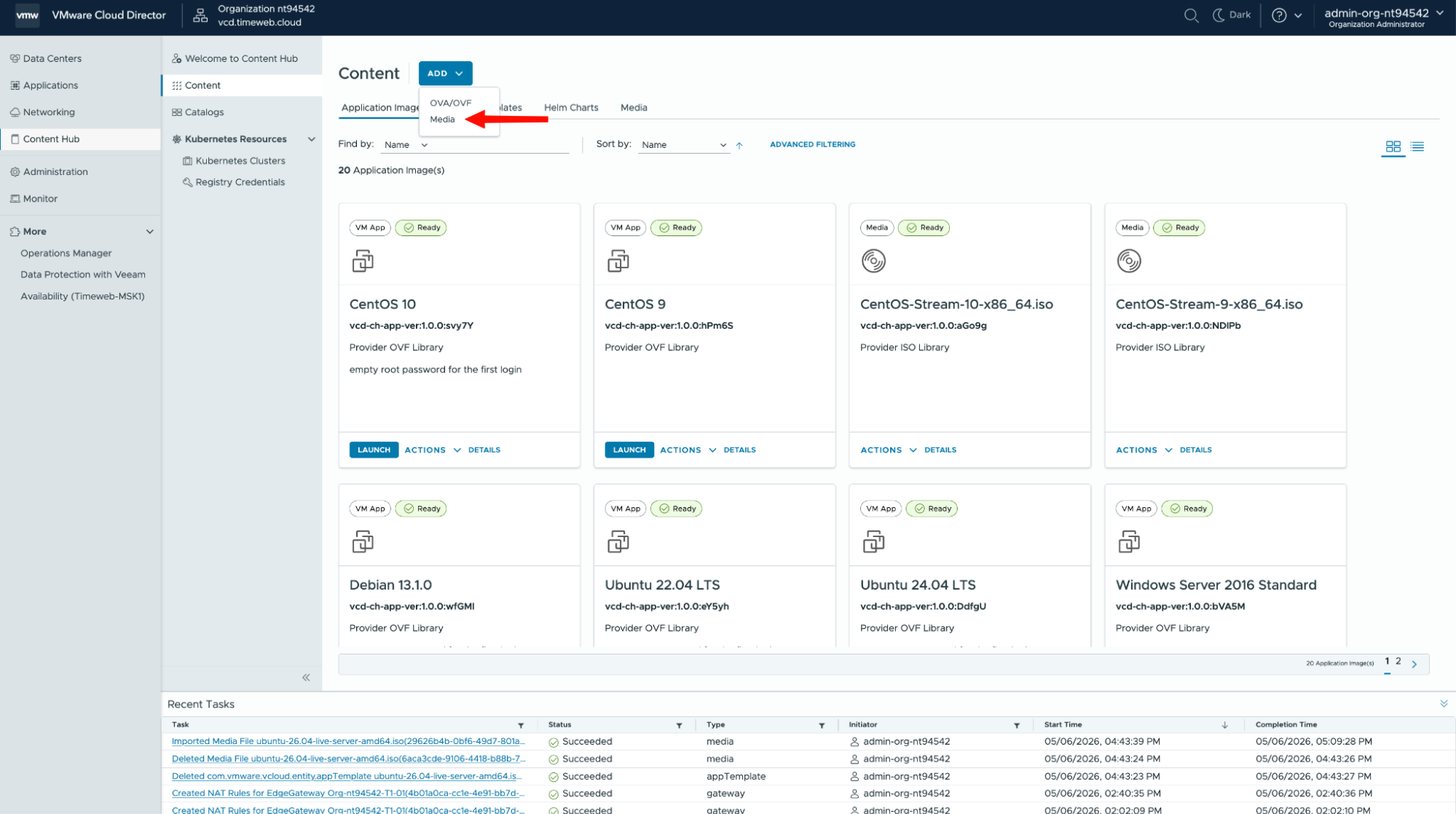Switch to list view

[x=1417, y=147]
